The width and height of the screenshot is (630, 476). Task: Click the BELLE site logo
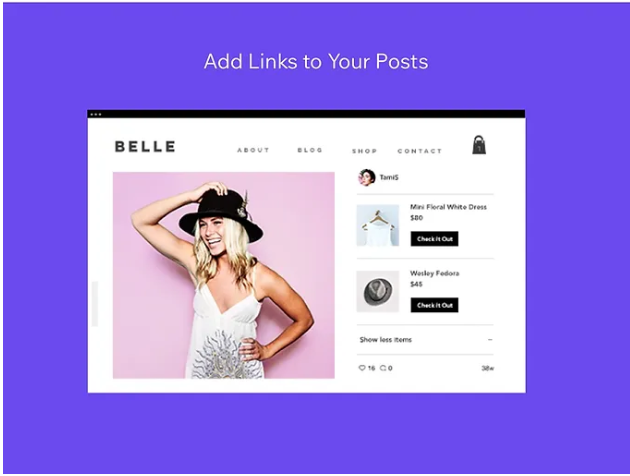tap(145, 146)
